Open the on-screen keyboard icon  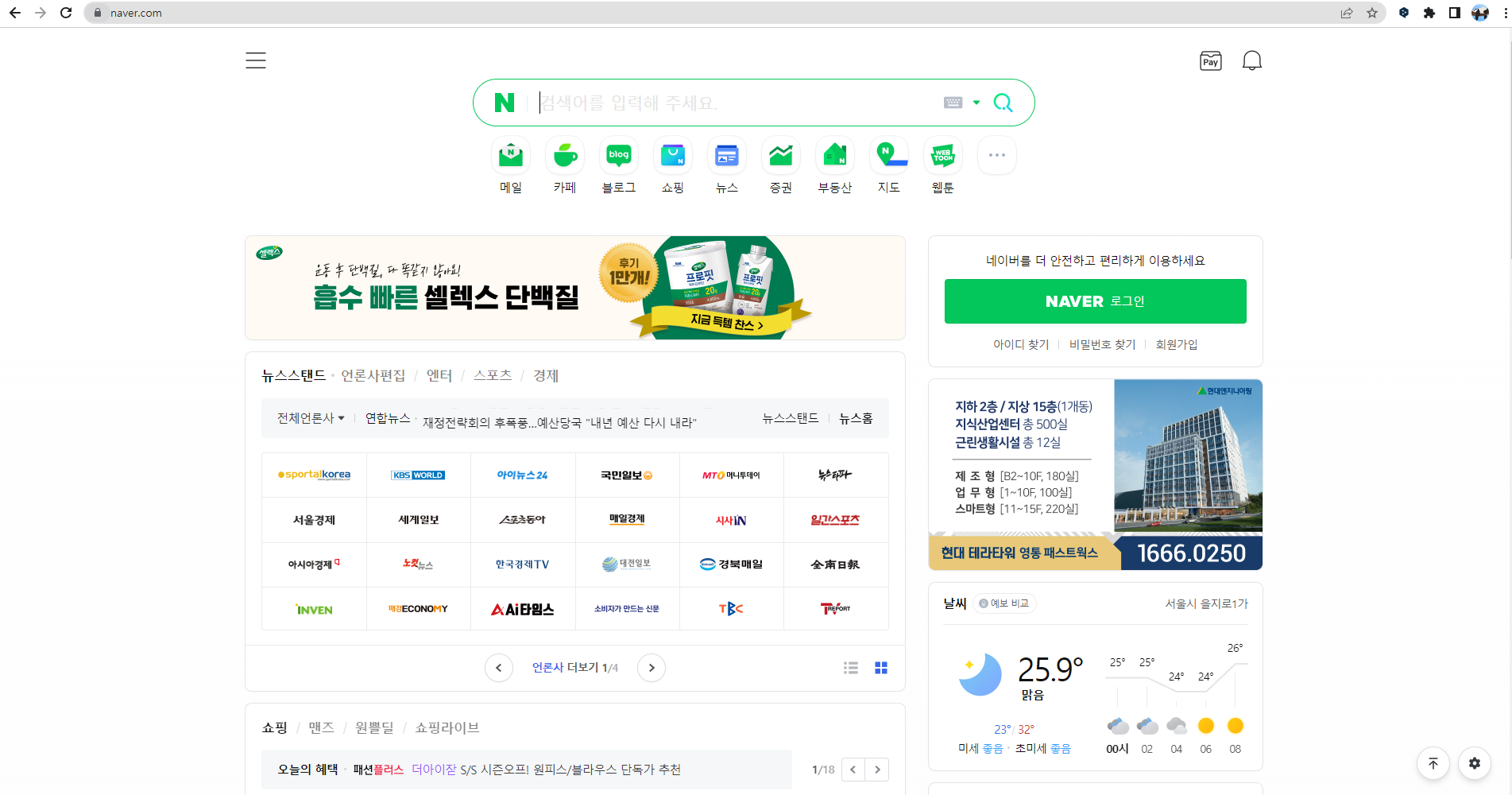click(953, 103)
